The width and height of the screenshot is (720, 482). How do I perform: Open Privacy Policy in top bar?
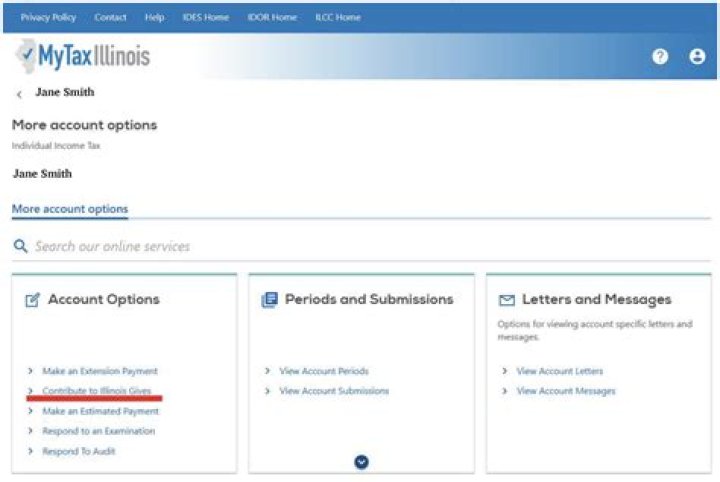(48, 17)
